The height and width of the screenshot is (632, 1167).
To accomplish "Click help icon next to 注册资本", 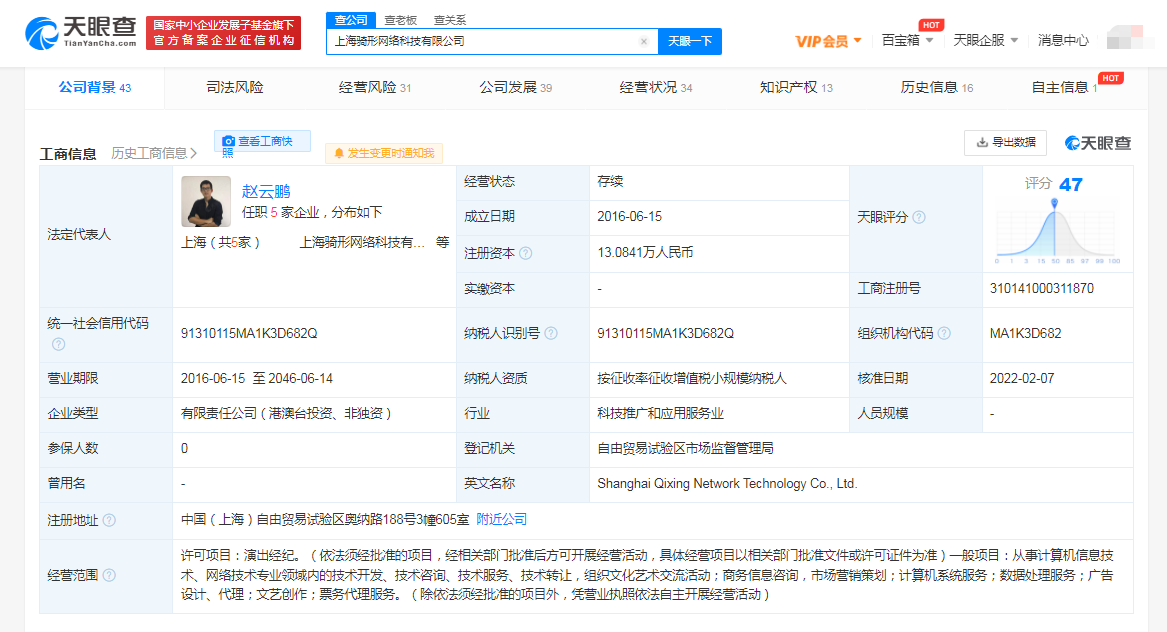I will point(525,253).
